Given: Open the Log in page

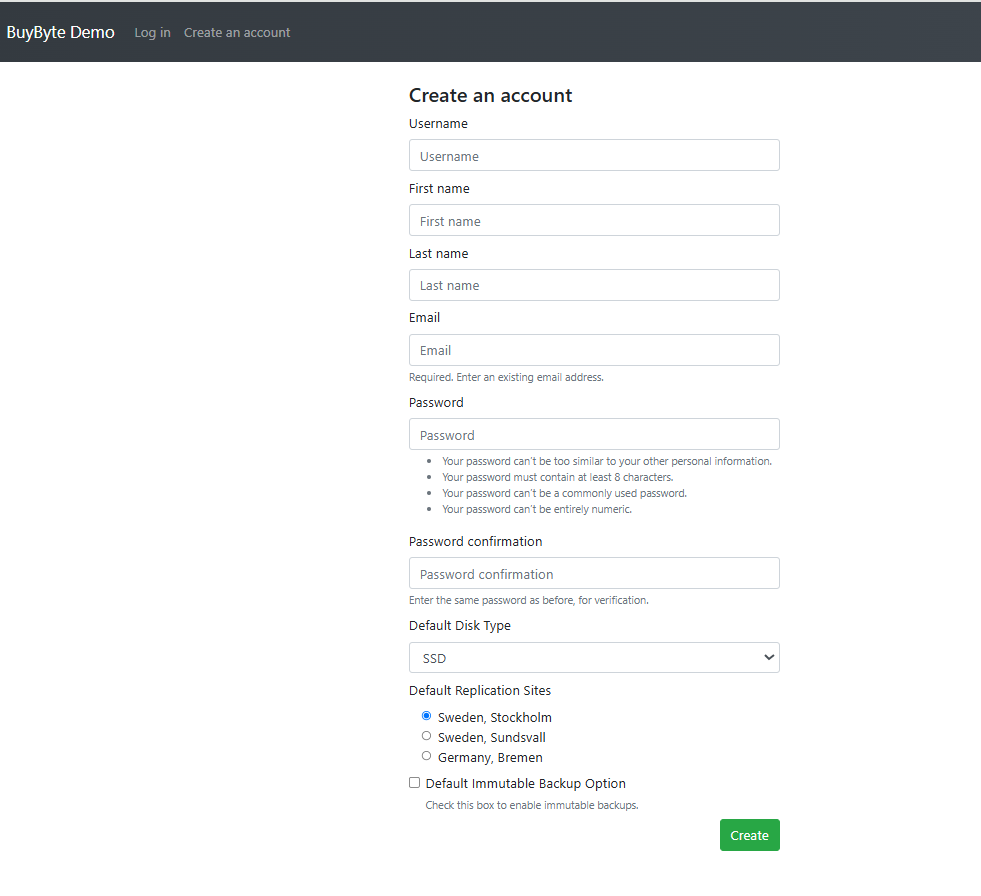Looking at the screenshot, I should [152, 33].
